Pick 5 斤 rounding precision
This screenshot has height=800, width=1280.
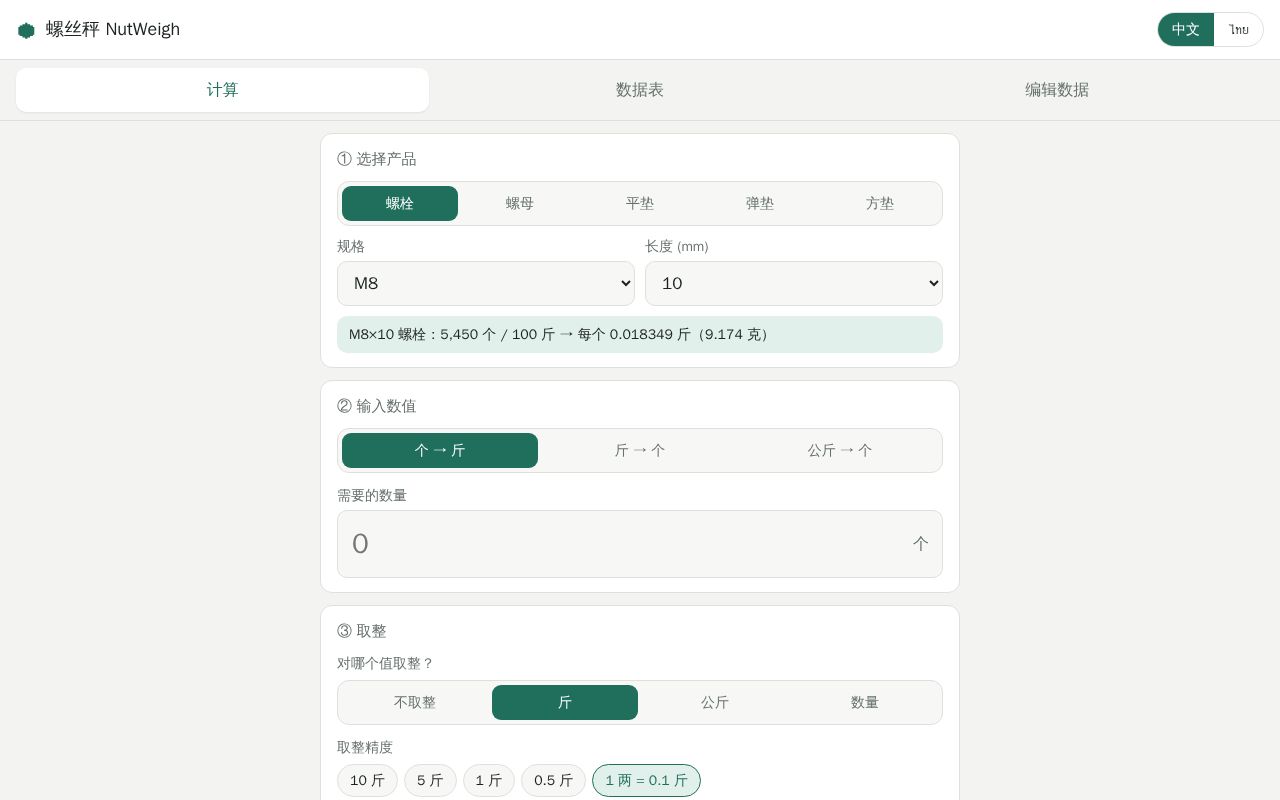(x=430, y=780)
